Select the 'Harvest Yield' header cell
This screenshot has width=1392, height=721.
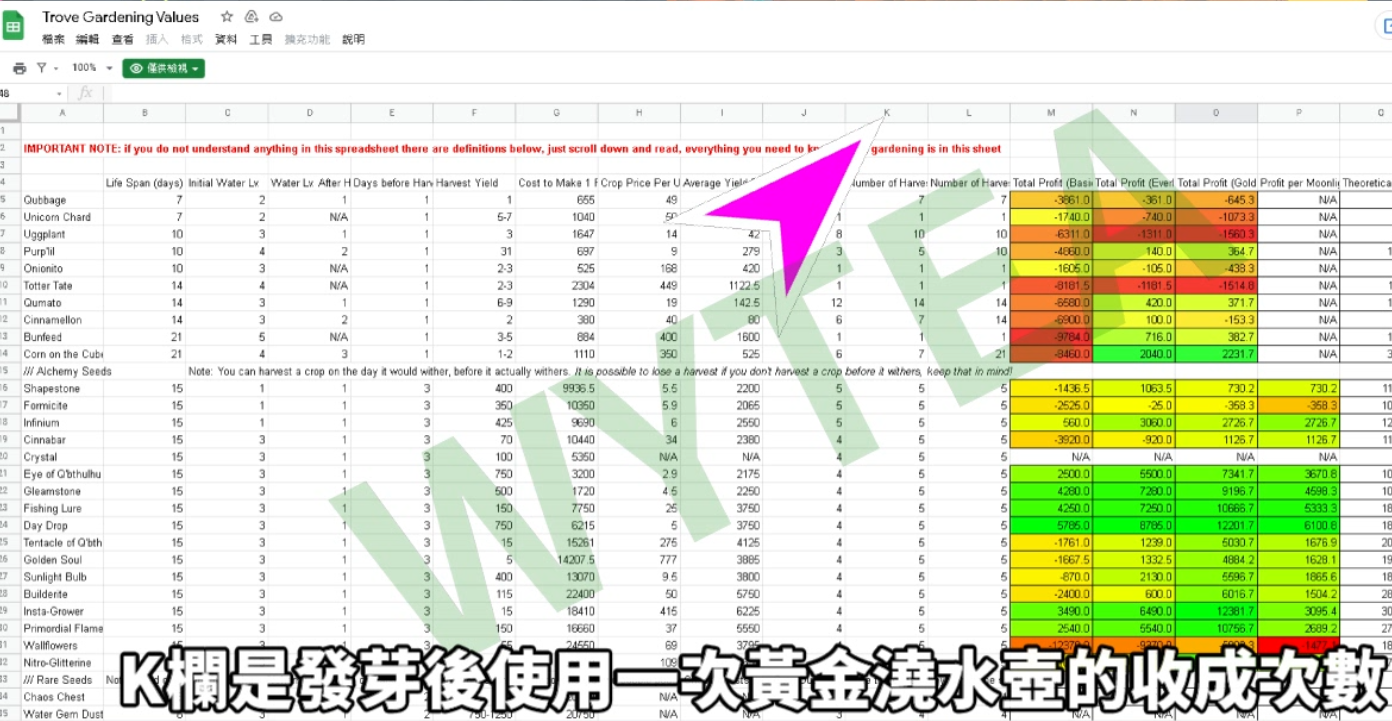[474, 183]
